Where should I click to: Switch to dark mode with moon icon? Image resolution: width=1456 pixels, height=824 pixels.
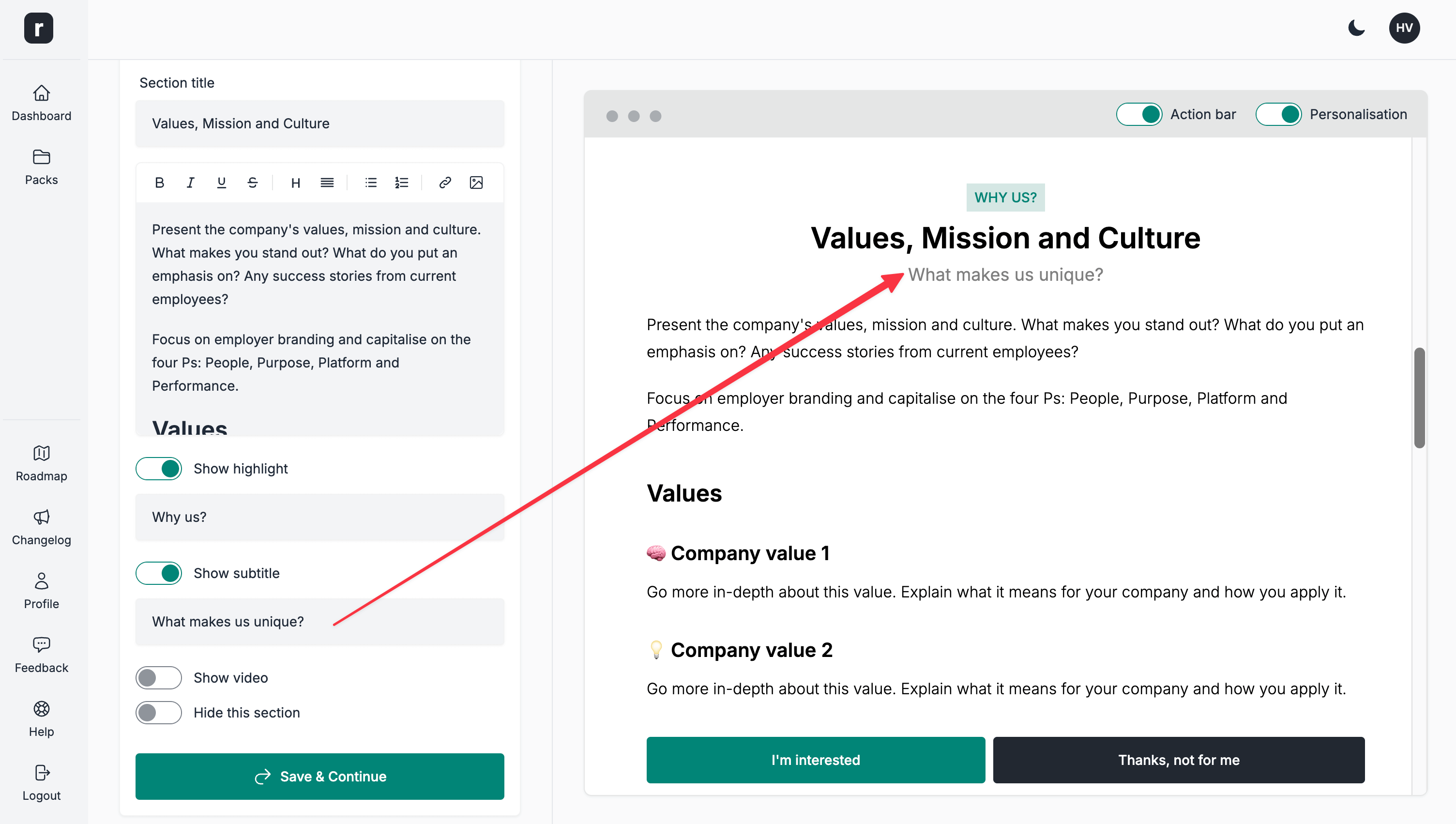pos(1356,28)
